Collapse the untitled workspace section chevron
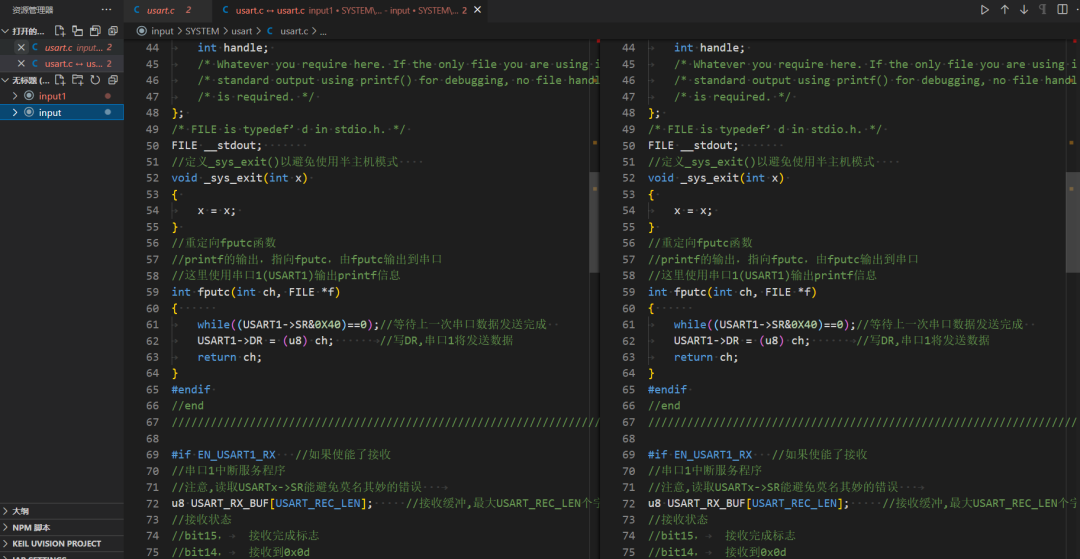1080x559 pixels. point(6,80)
